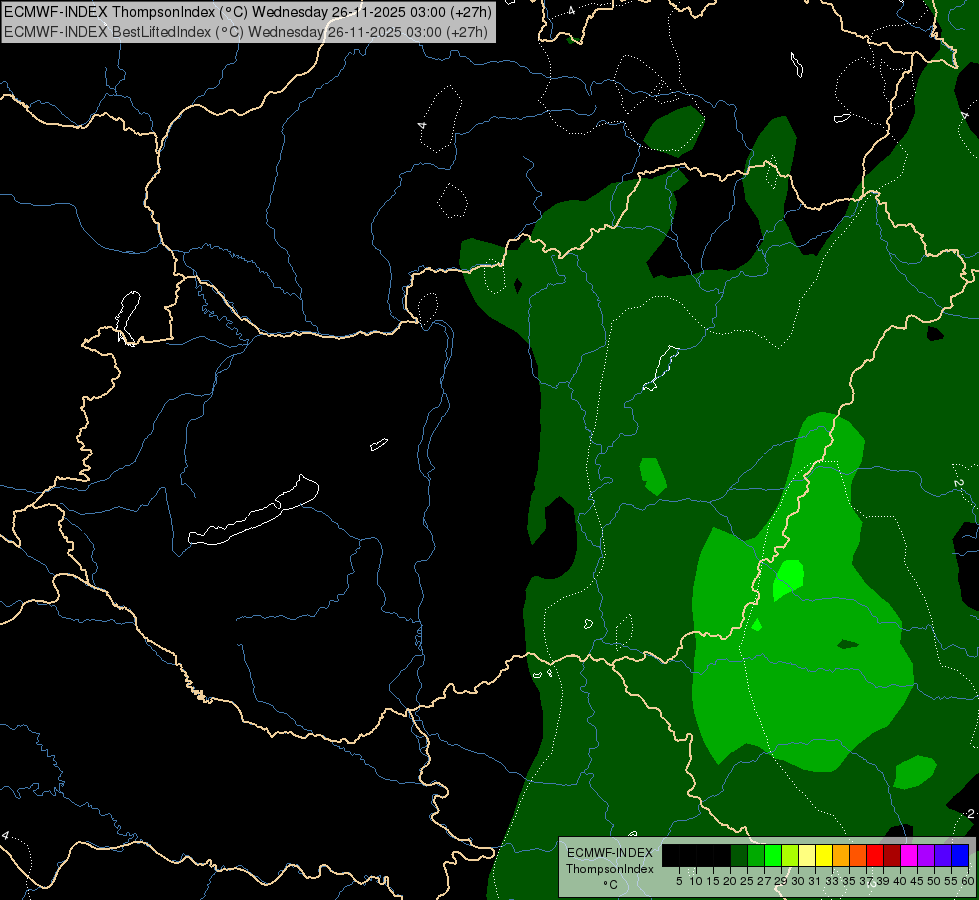Image resolution: width=979 pixels, height=900 pixels.
Task: Click the legend tick value '20'
Action: tap(730, 881)
